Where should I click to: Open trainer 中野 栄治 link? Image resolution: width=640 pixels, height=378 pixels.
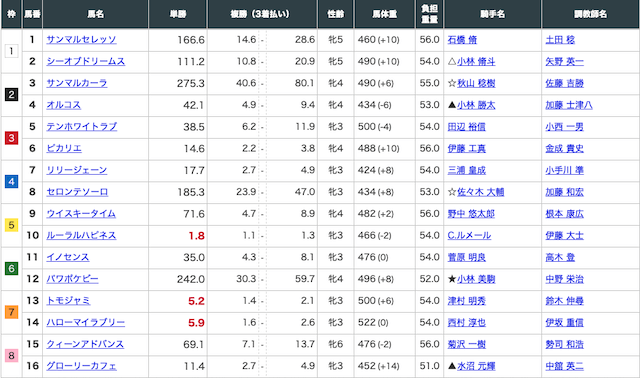click(564, 279)
